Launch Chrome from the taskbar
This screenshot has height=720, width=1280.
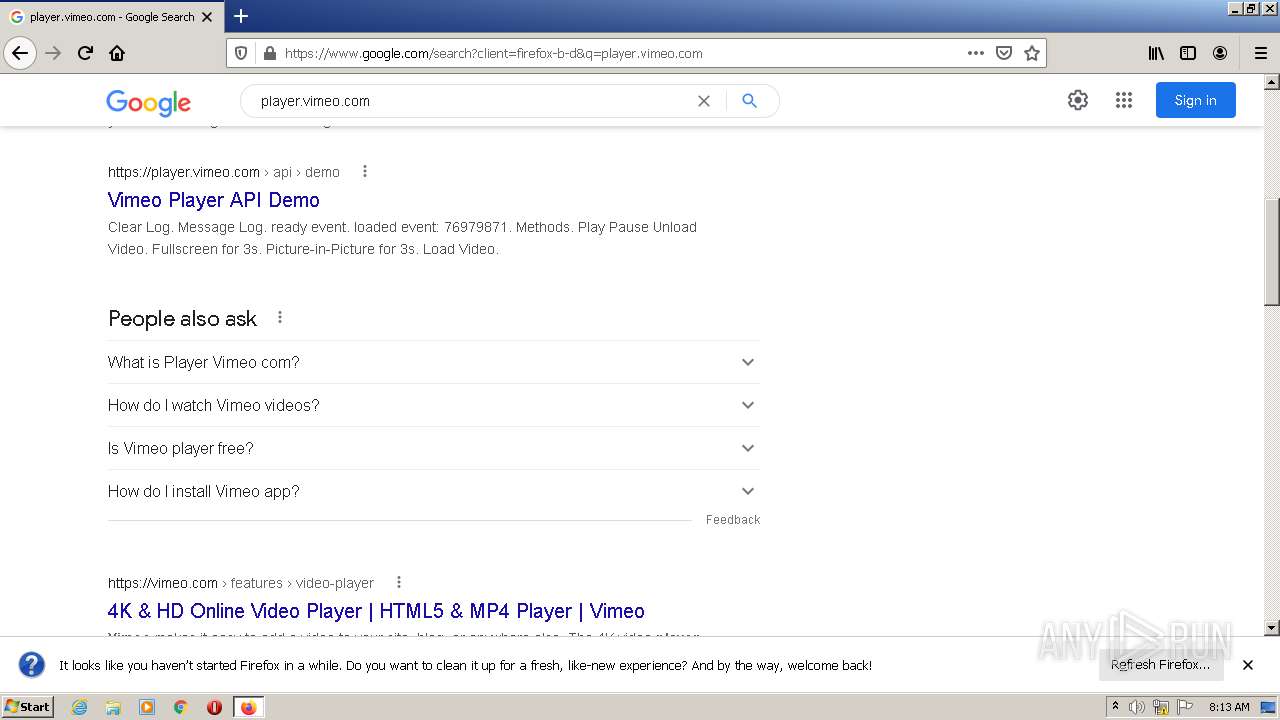[x=181, y=707]
